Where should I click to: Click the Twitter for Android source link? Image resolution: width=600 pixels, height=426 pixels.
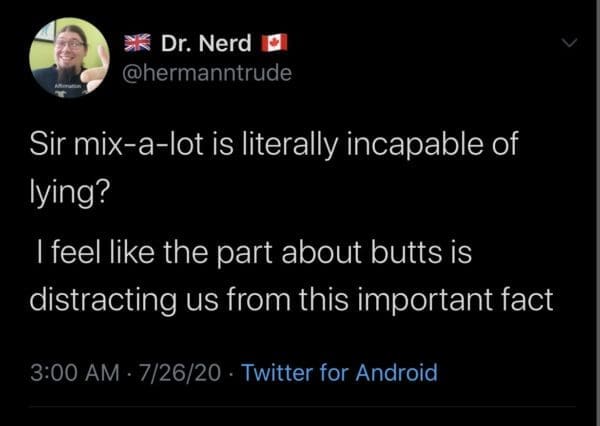click(x=340, y=373)
